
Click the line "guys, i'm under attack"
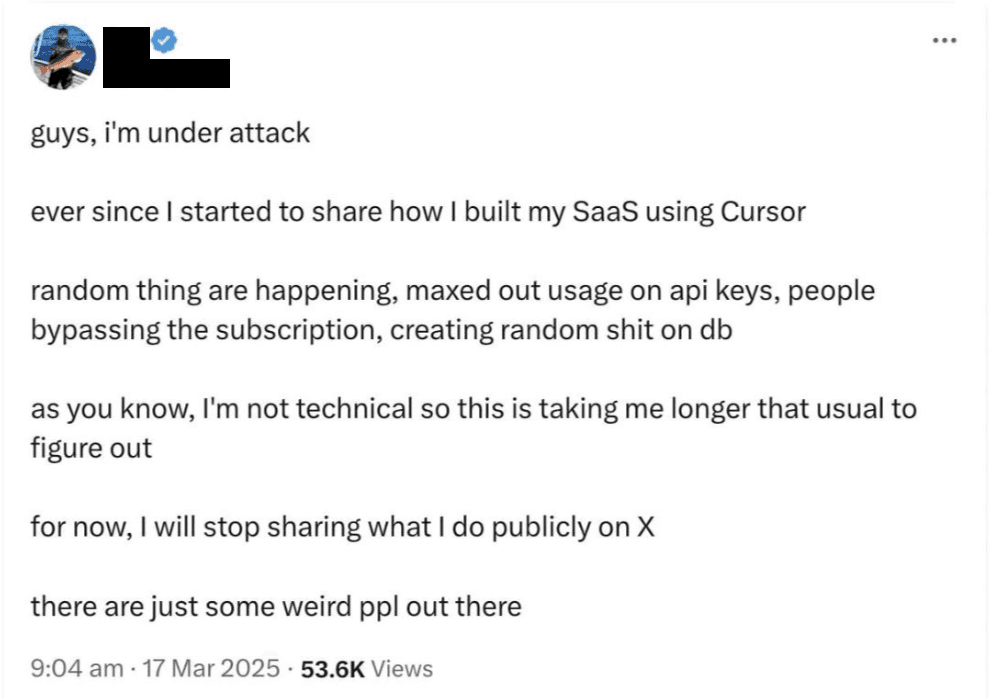tap(170, 134)
